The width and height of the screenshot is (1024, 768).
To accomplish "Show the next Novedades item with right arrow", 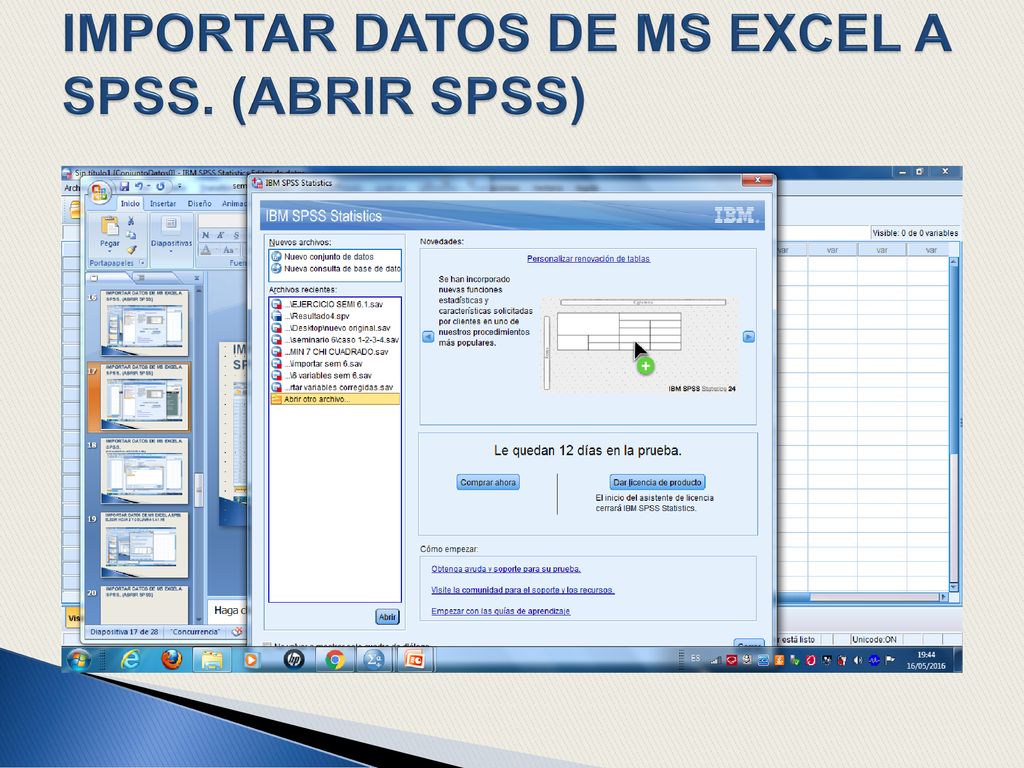I will coord(749,337).
